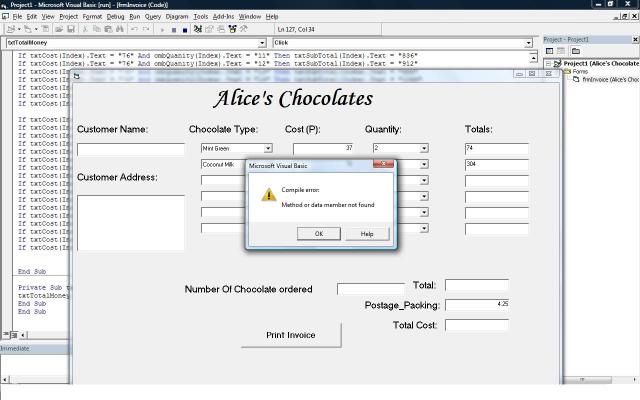Select the frmInvoice form icon in tree
640x400 pixels.
[575, 80]
